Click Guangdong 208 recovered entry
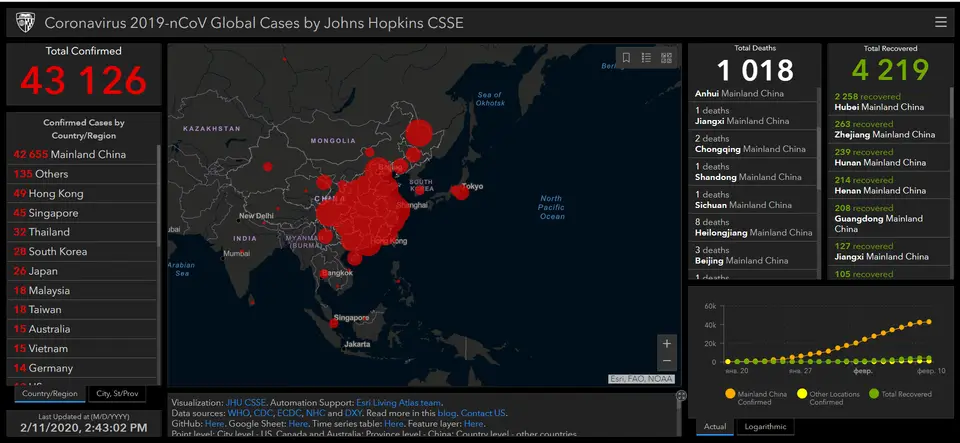 click(x=891, y=218)
